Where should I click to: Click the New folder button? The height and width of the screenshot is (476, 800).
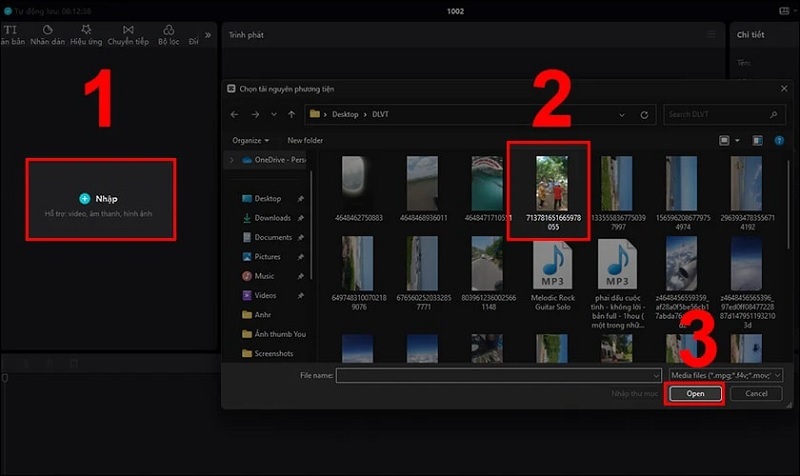(x=305, y=141)
